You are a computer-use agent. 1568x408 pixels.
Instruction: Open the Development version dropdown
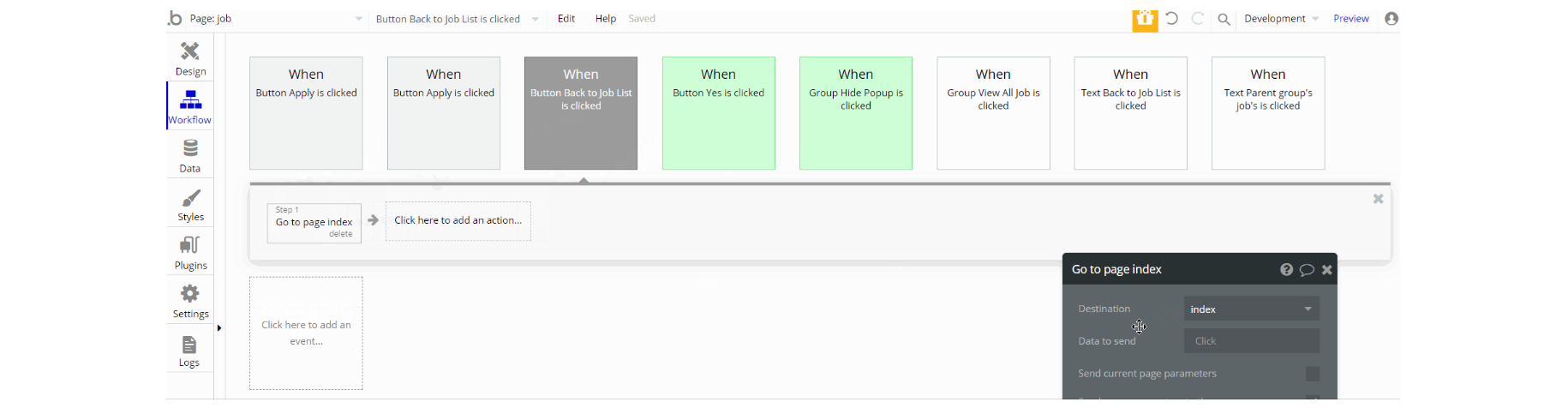pos(1281,19)
